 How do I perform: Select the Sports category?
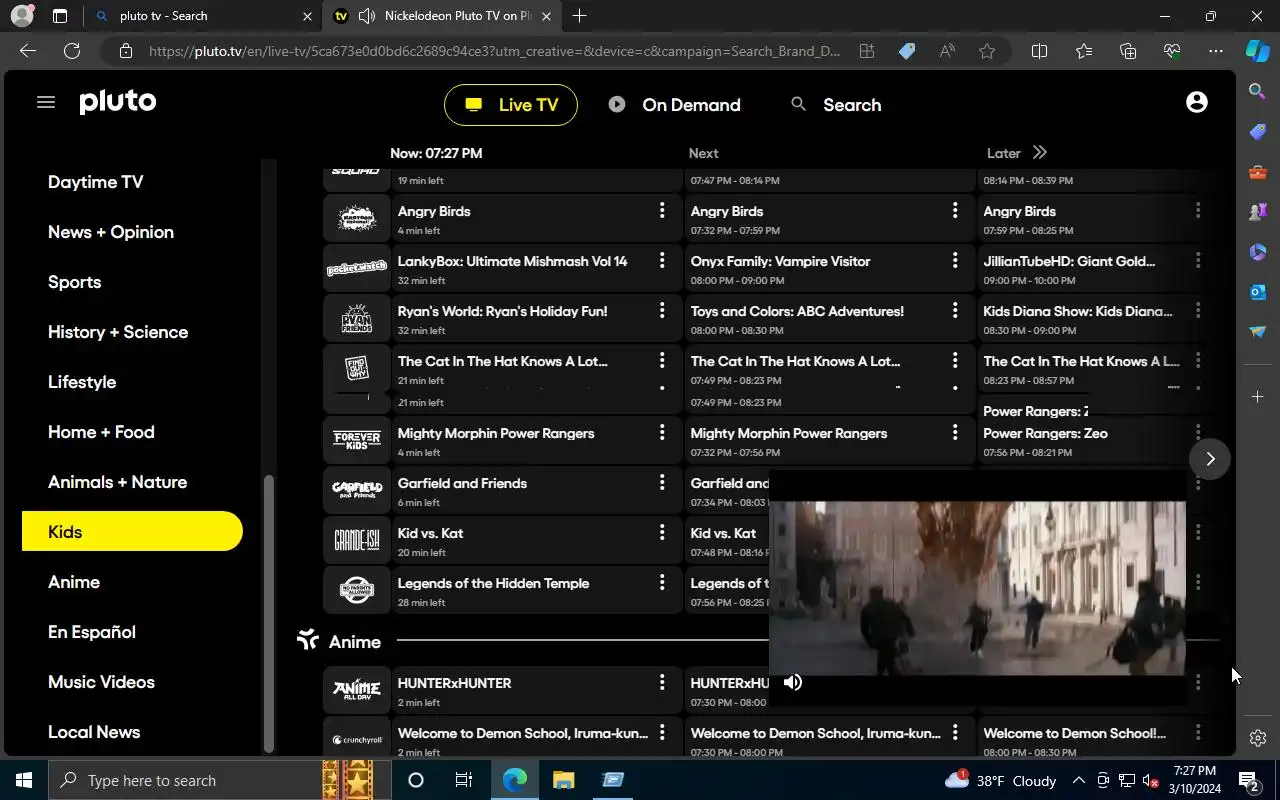(75, 282)
